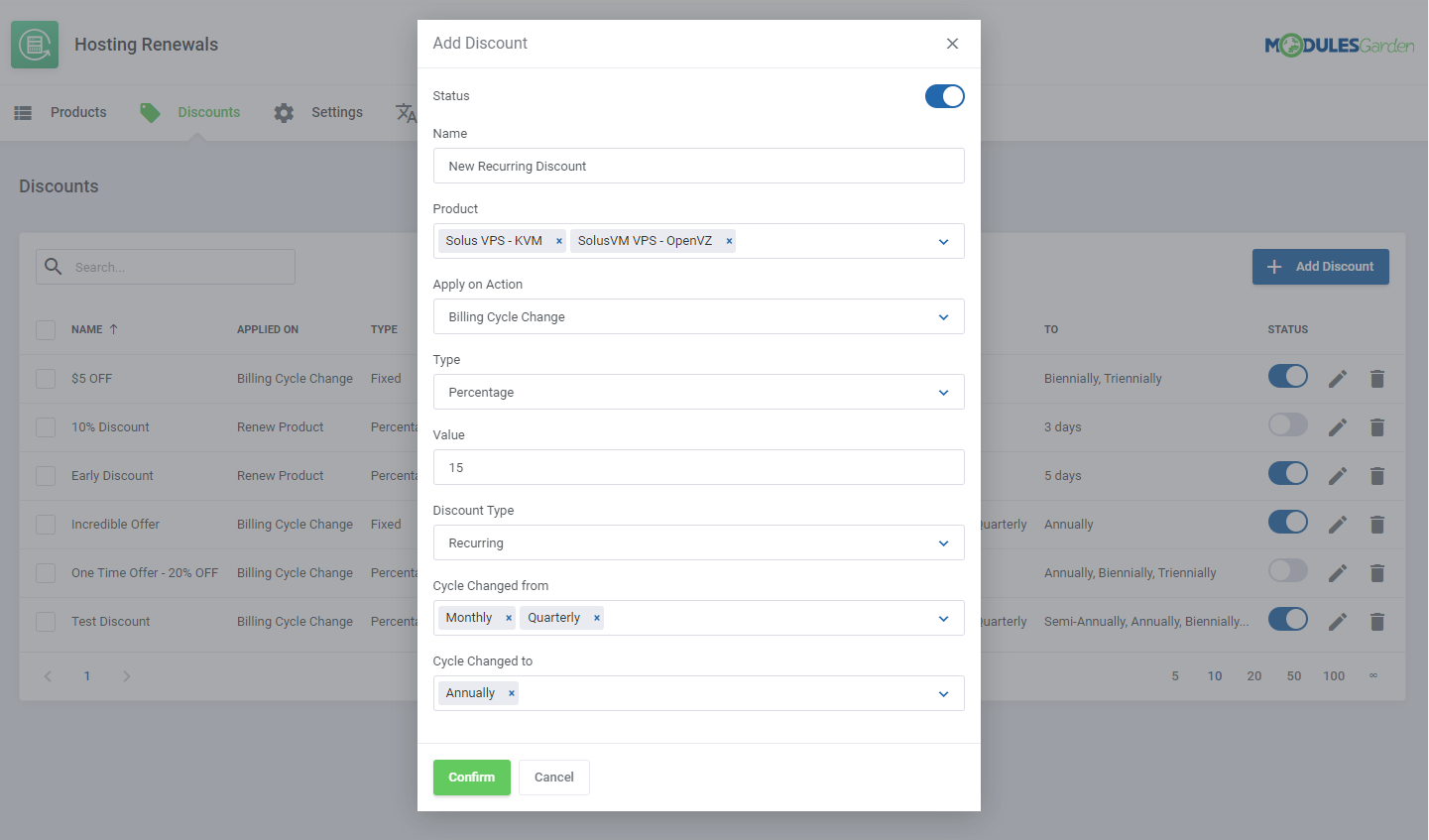Open the Settings tab

(318, 113)
